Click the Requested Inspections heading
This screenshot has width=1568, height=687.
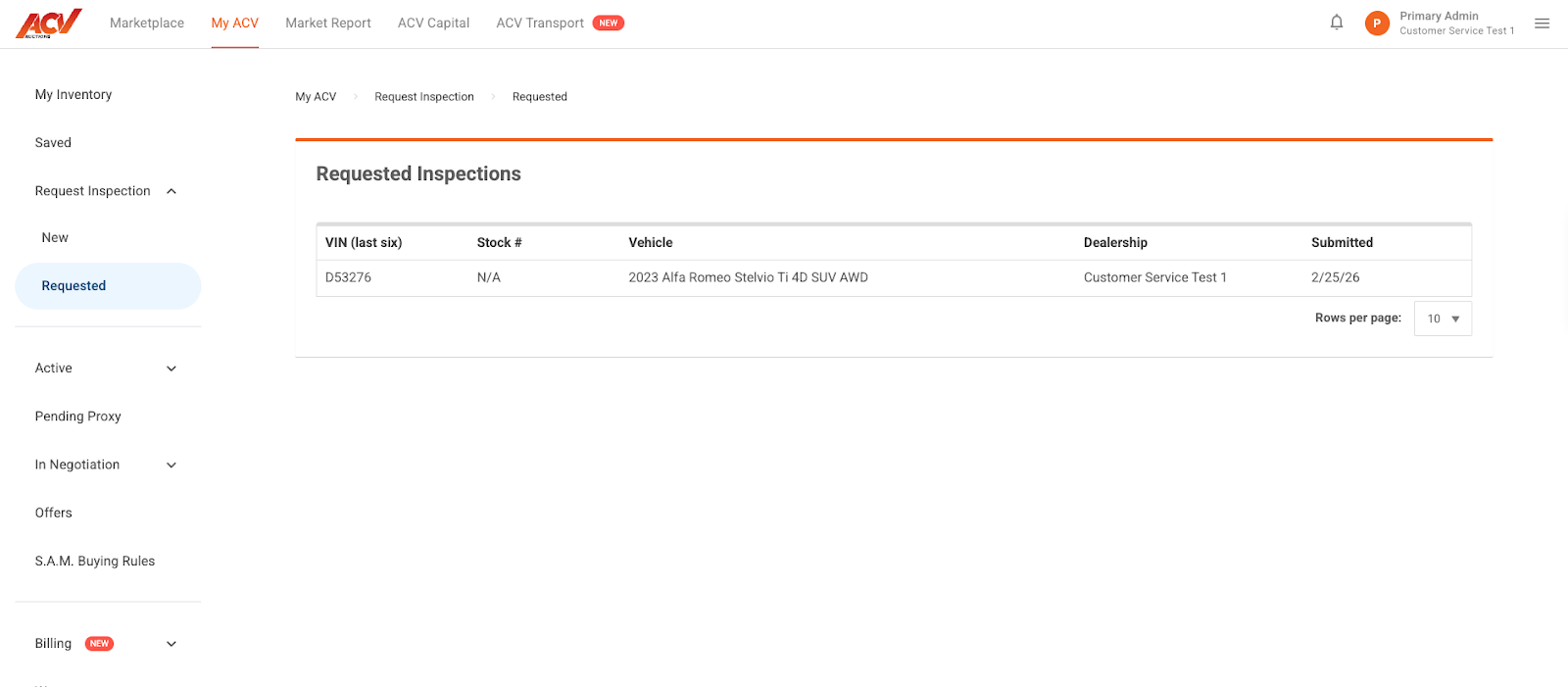tap(418, 173)
